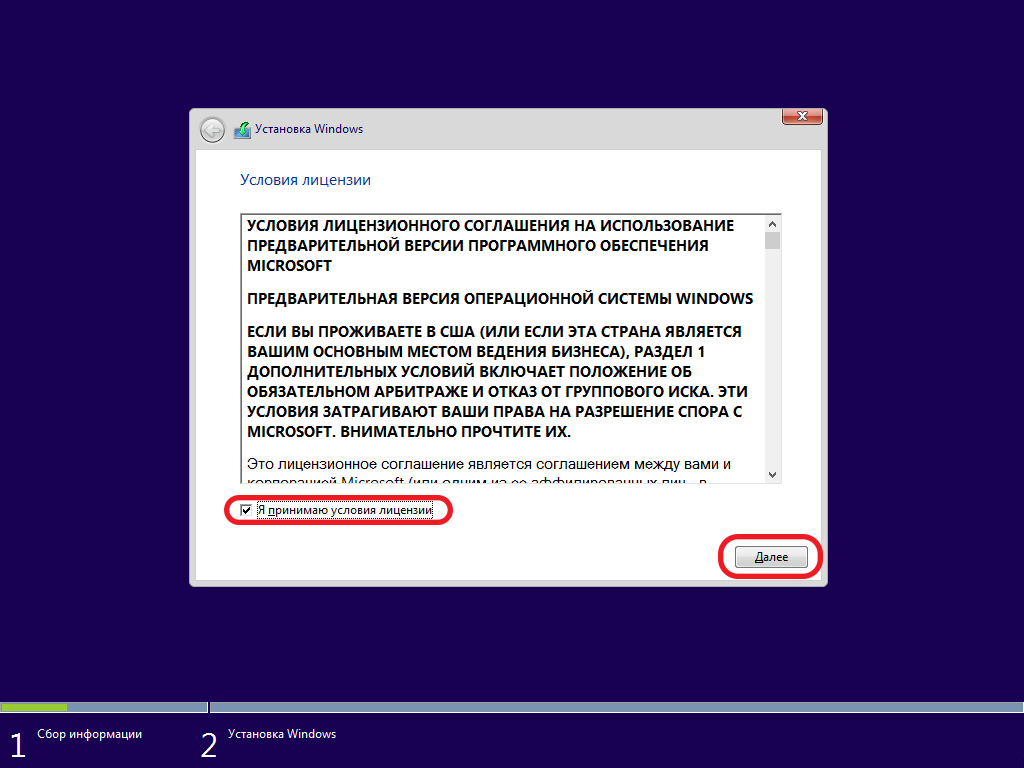Click the "Условия лицензии" blue heading
The width and height of the screenshot is (1024, 768).
pyautogui.click(x=305, y=180)
